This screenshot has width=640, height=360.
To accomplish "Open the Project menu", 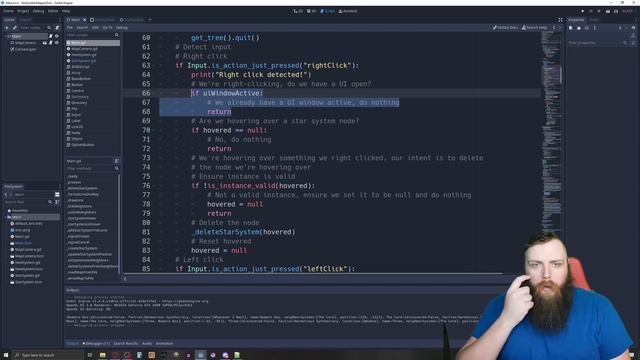I will 23,11.
